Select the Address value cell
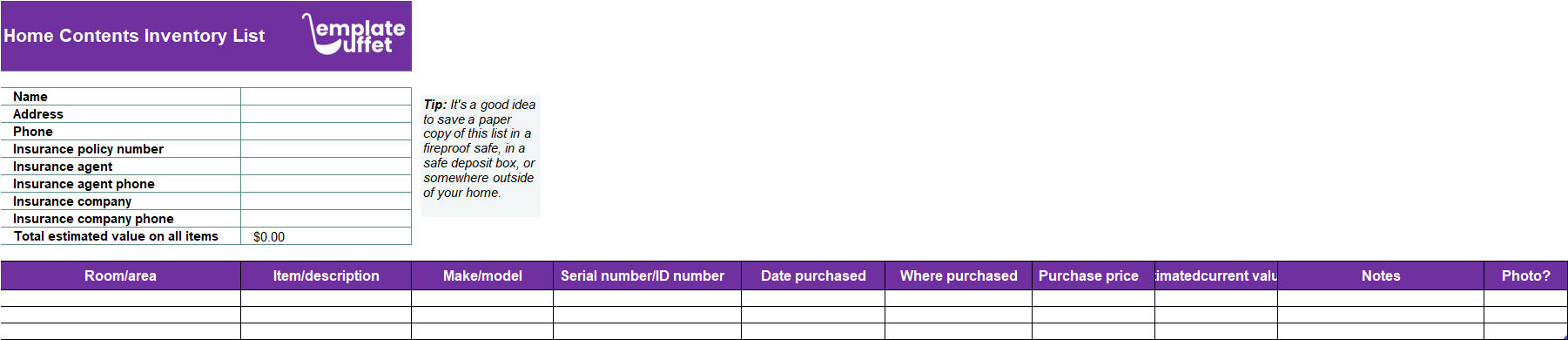 point(326,114)
